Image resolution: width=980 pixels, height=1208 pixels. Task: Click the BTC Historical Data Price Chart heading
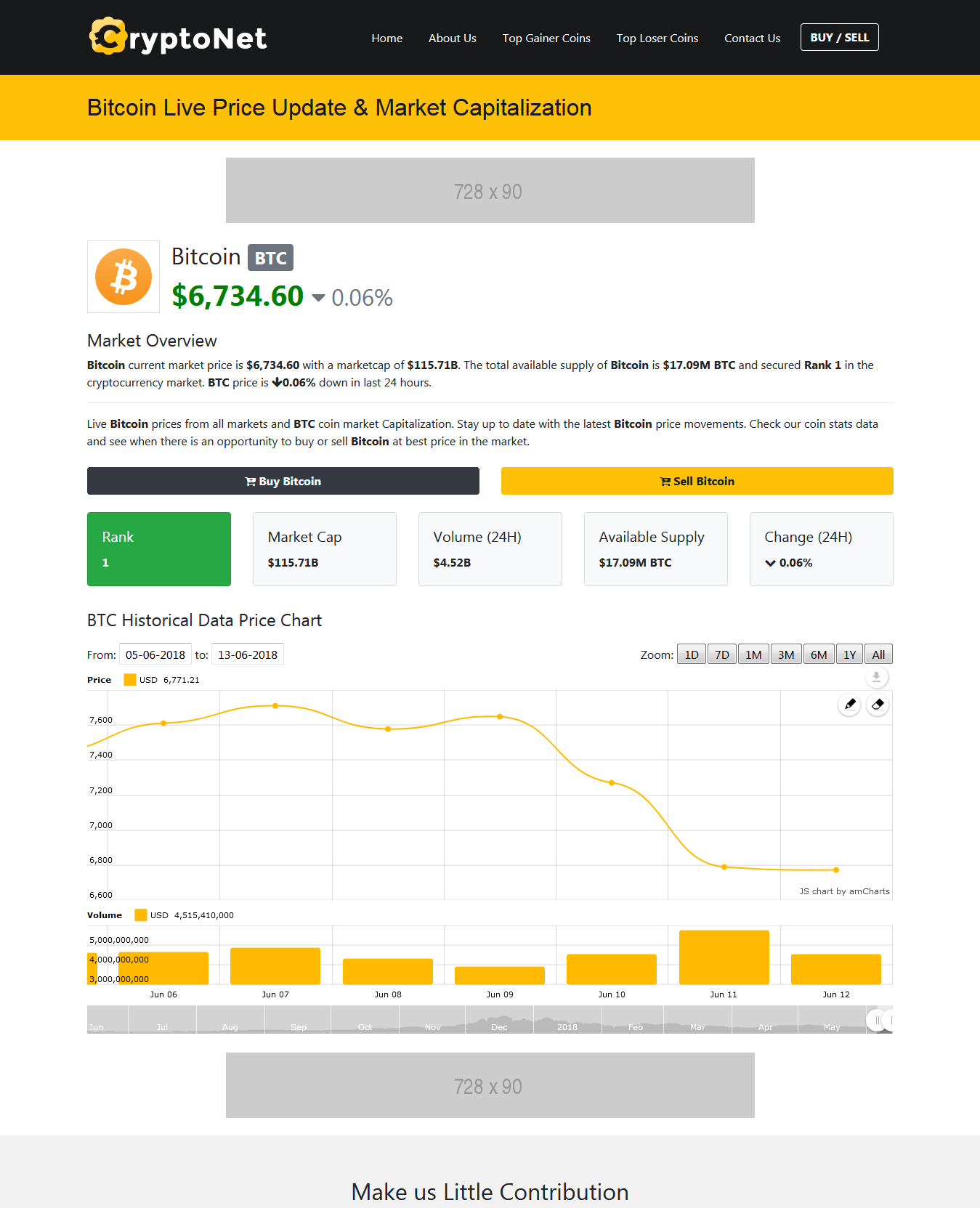pyautogui.click(x=204, y=620)
